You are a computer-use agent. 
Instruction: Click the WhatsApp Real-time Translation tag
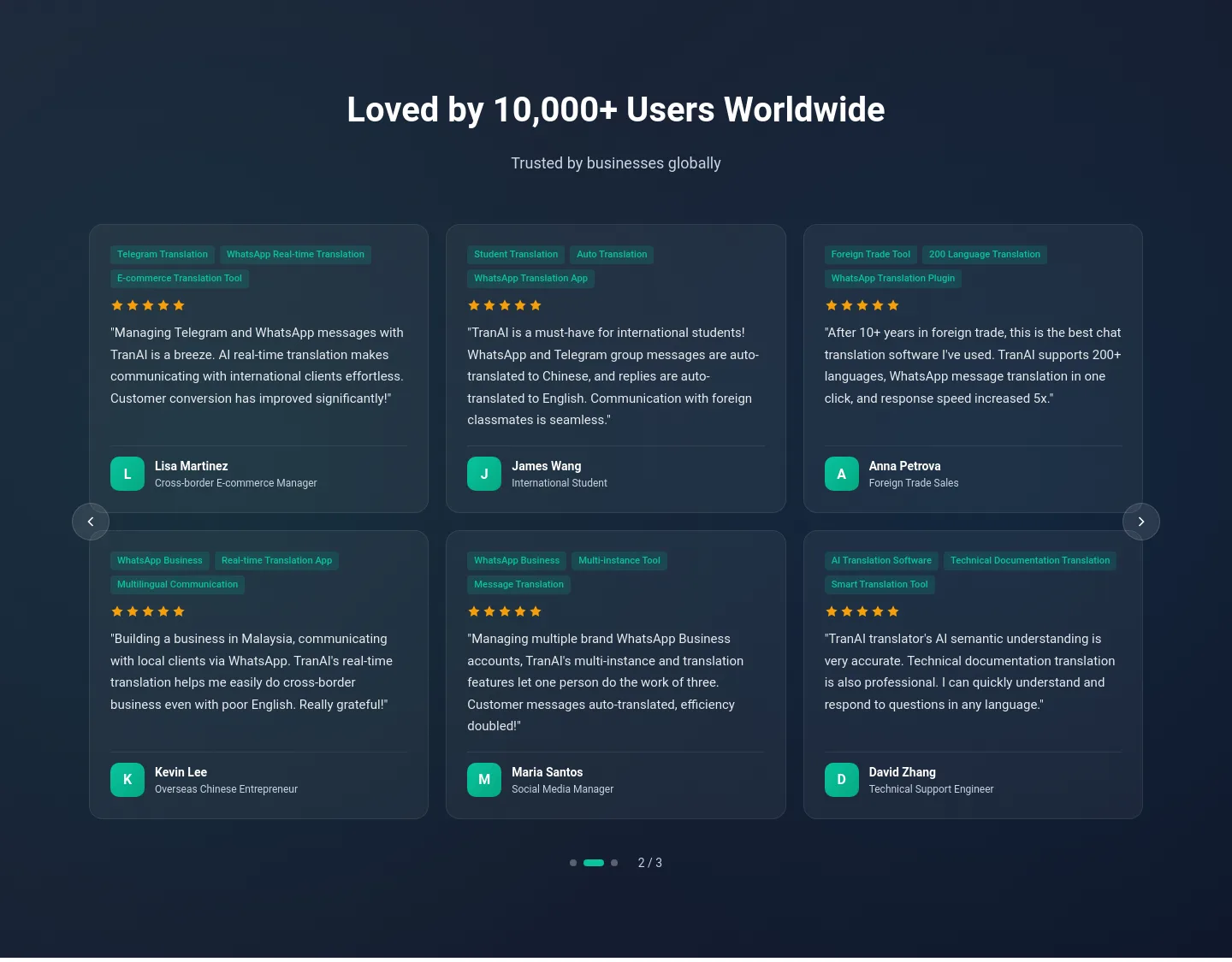(x=295, y=255)
